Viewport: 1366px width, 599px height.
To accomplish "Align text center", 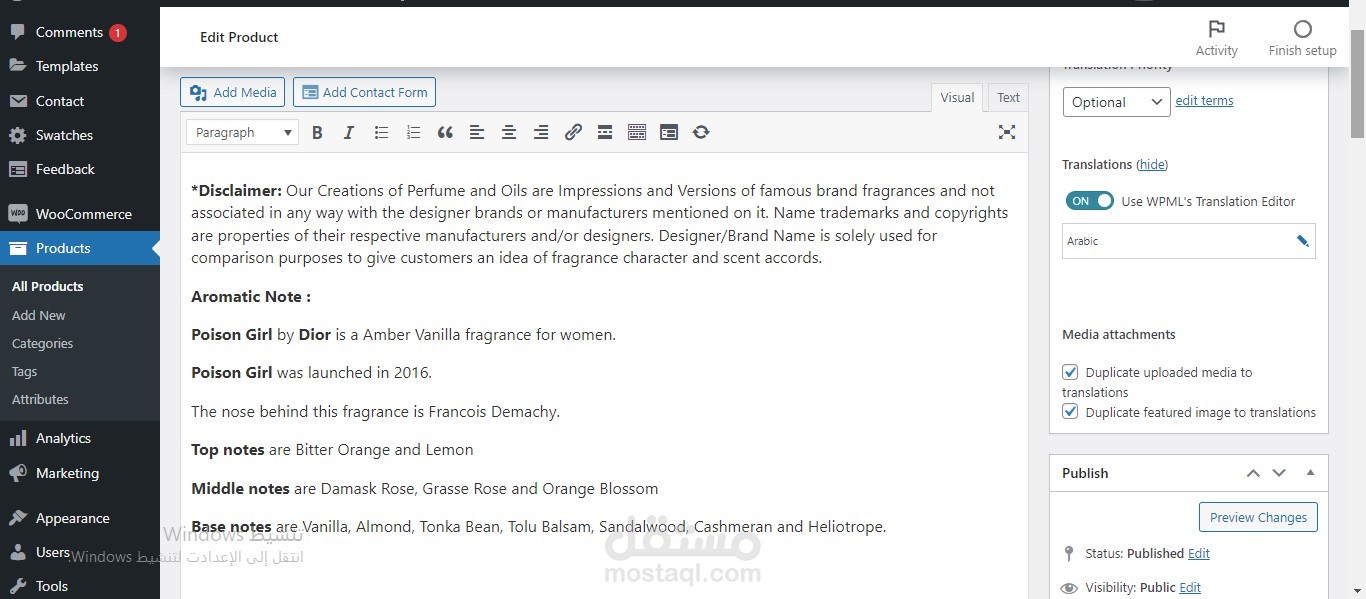I will [x=509, y=132].
